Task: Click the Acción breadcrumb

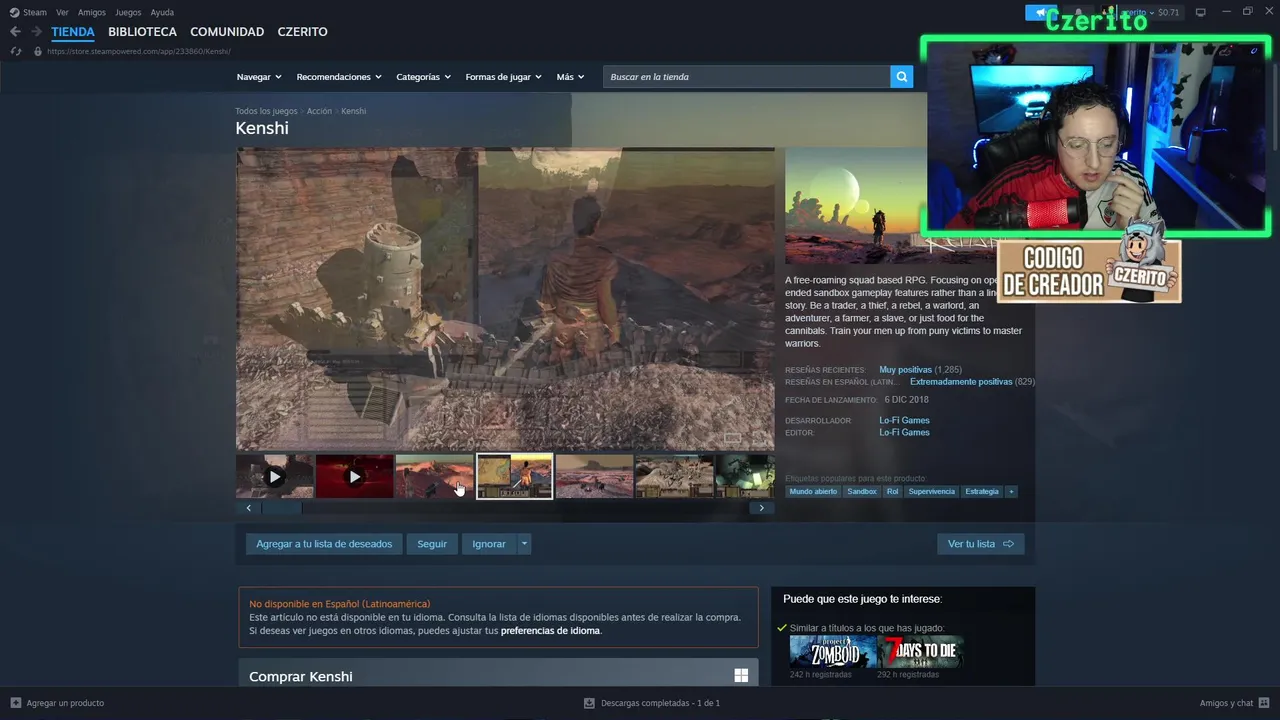Action: tap(319, 111)
